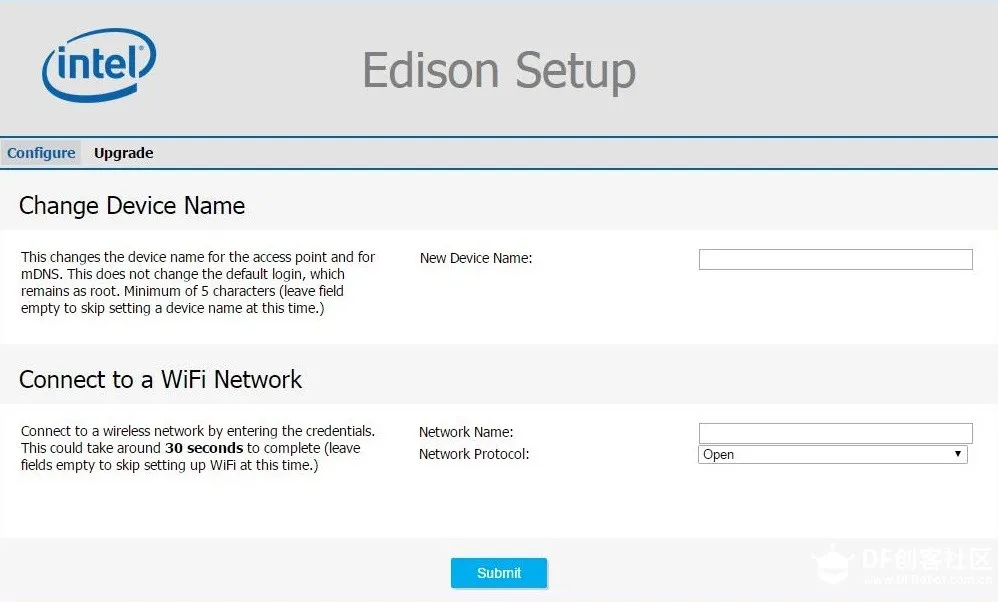Open the Configure tab
Viewport: 998px width, 602px height.
(41, 153)
